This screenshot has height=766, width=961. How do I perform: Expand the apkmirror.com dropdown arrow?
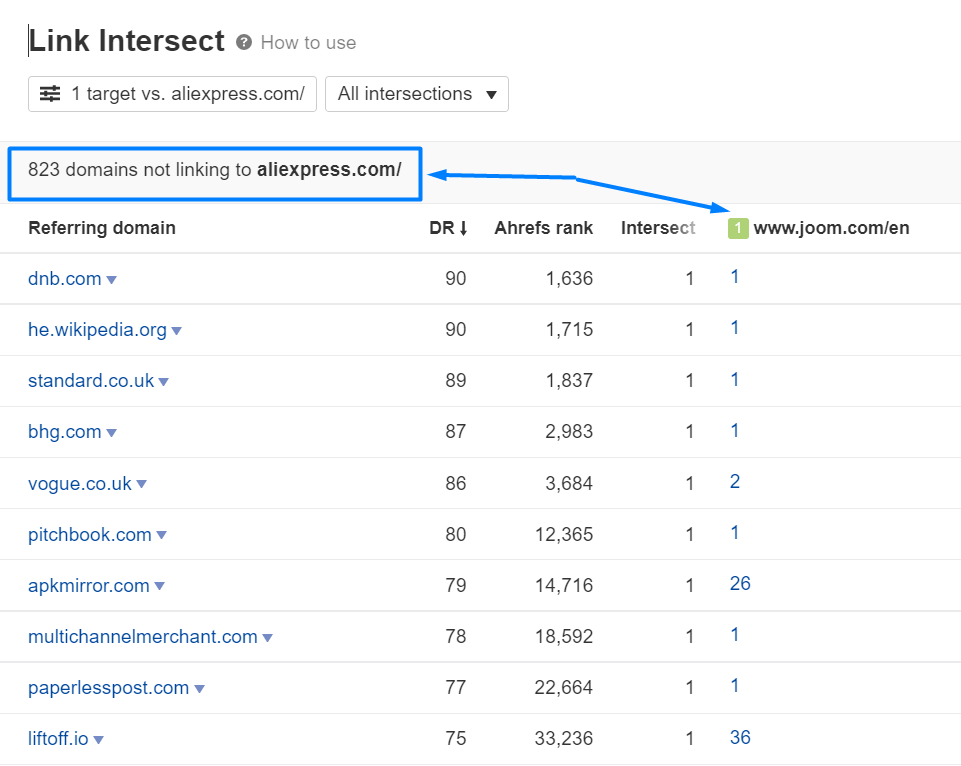click(160, 586)
